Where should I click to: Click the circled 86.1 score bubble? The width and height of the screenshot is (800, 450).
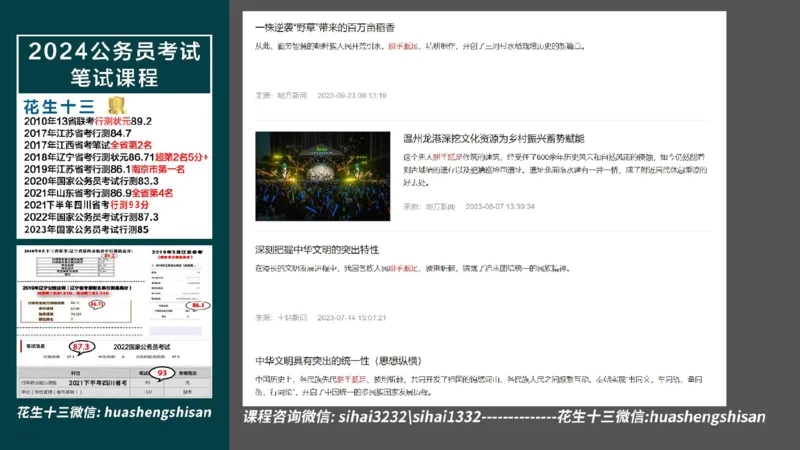click(x=198, y=306)
